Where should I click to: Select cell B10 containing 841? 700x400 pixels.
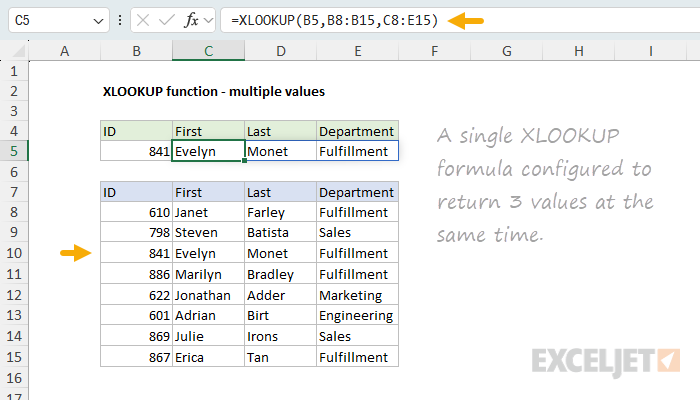tap(137, 253)
